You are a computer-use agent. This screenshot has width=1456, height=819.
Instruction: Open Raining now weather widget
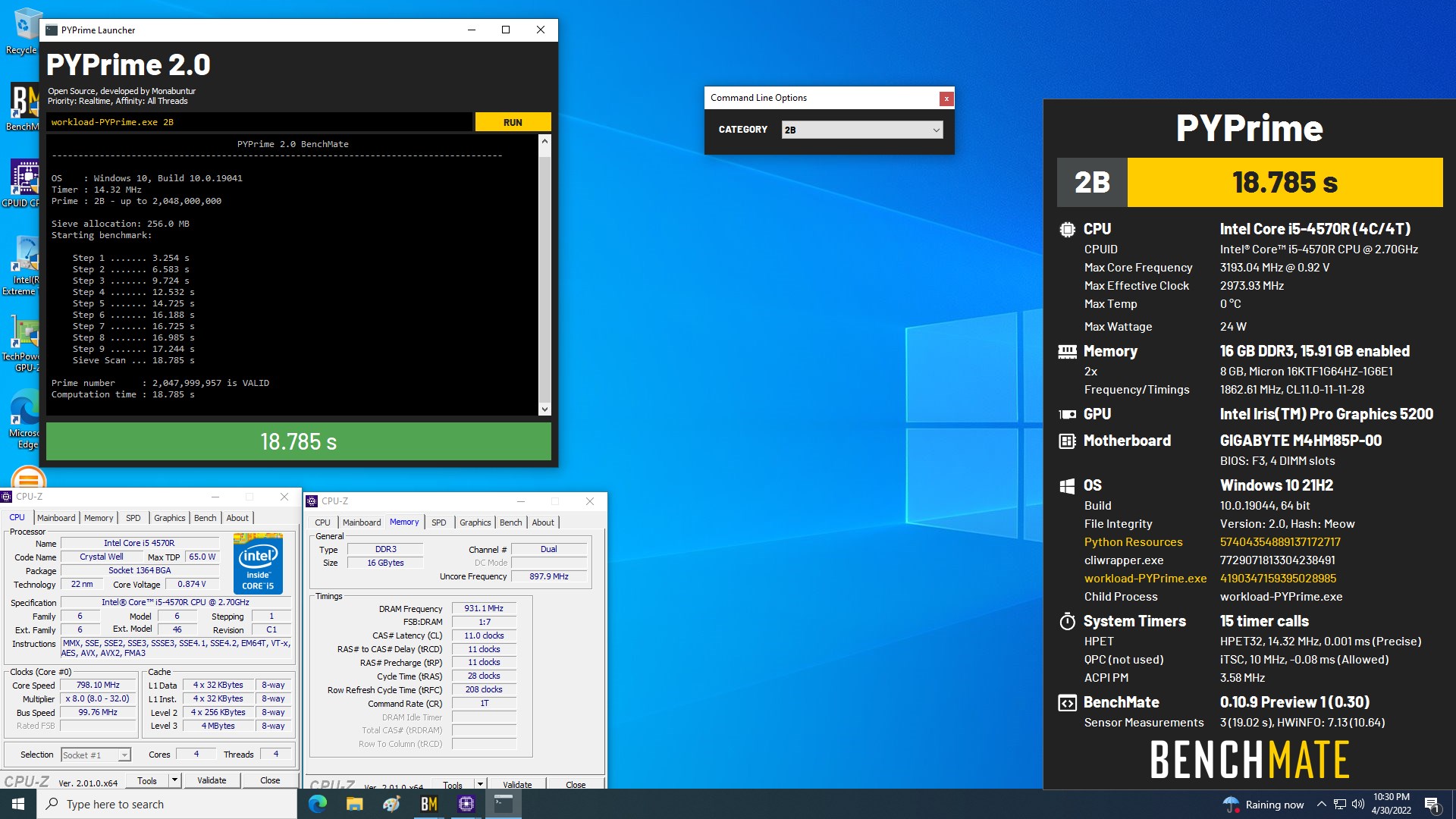pos(1263,805)
